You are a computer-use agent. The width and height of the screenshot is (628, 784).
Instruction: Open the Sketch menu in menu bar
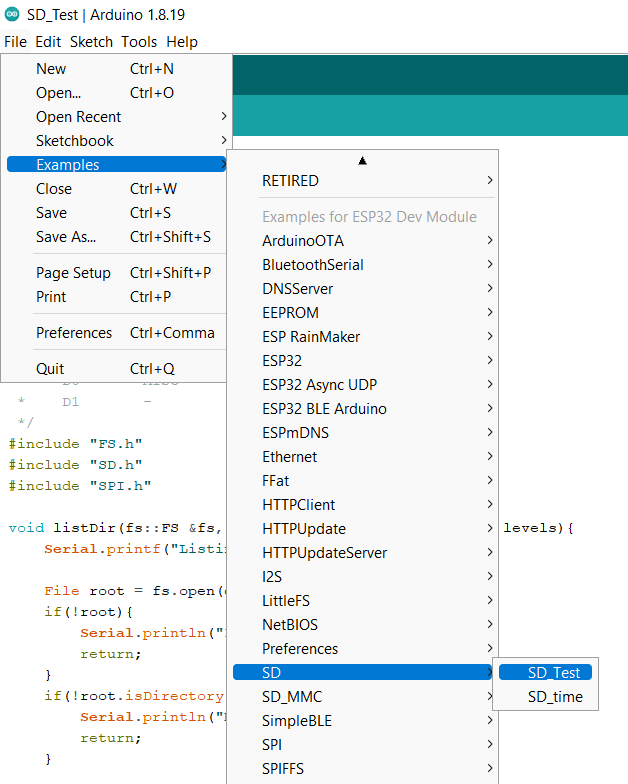(91, 42)
